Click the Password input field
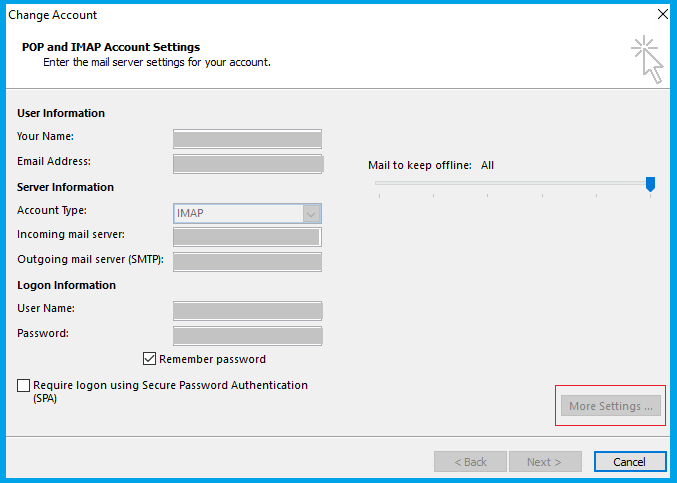Image resolution: width=677 pixels, height=483 pixels. 248,336
